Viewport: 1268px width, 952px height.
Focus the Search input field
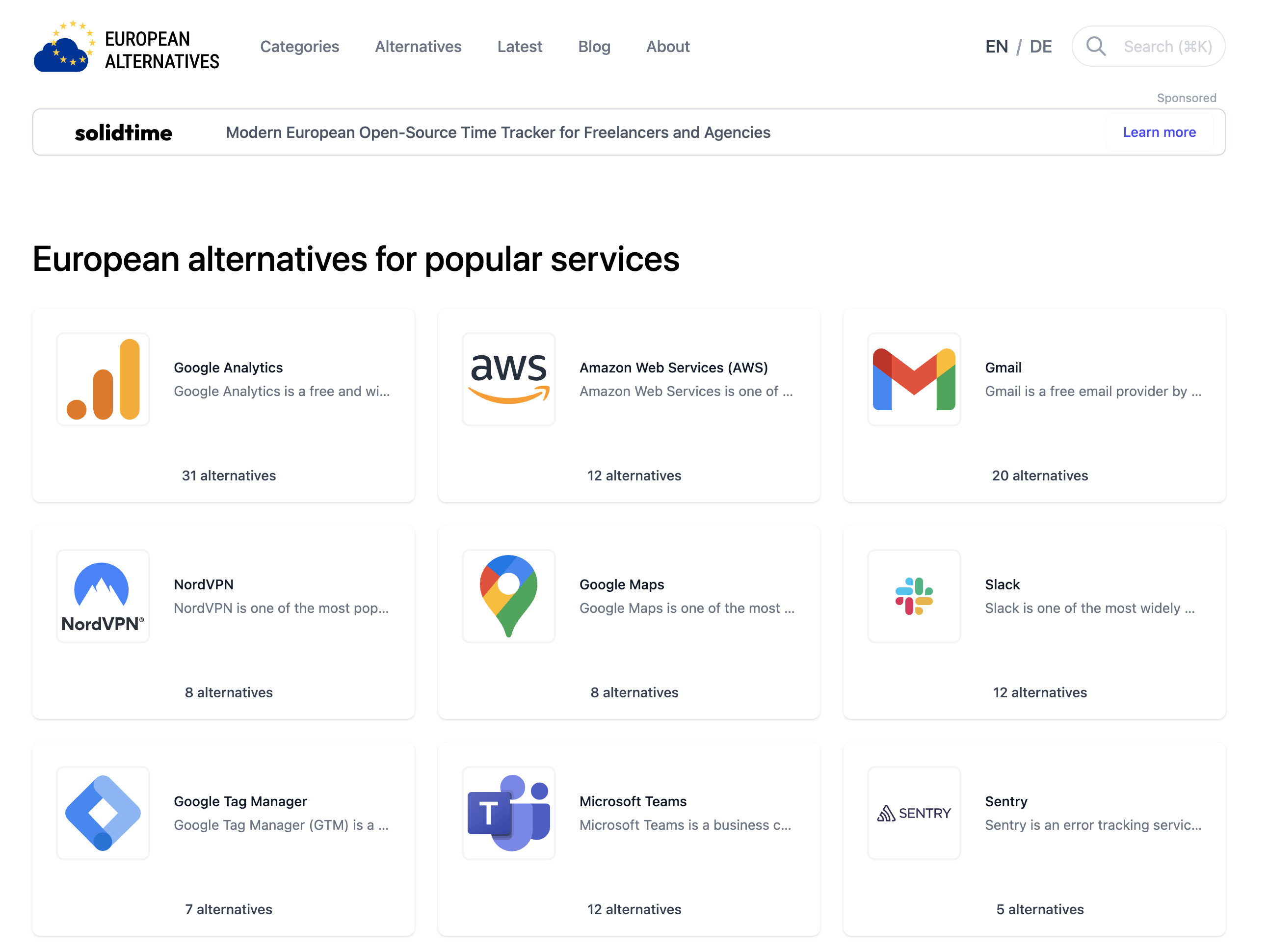1166,47
